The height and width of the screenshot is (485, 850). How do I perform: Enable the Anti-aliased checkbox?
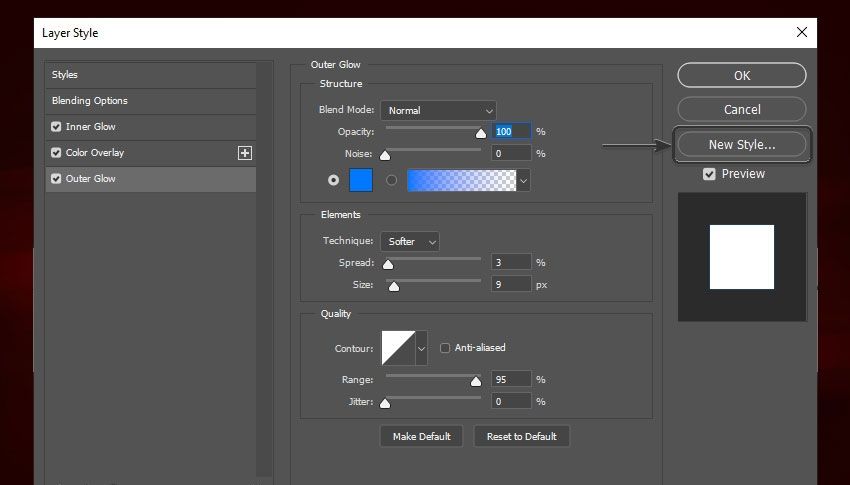[x=445, y=348]
